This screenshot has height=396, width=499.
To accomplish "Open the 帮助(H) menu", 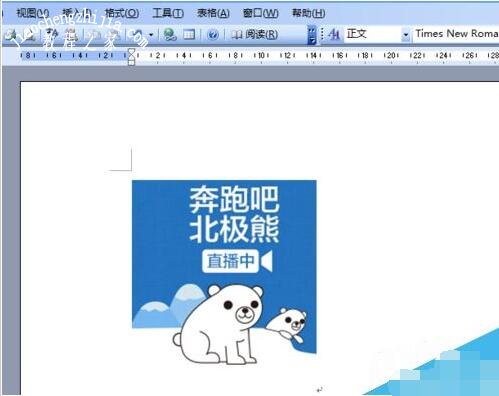I will pyautogui.click(x=308, y=13).
